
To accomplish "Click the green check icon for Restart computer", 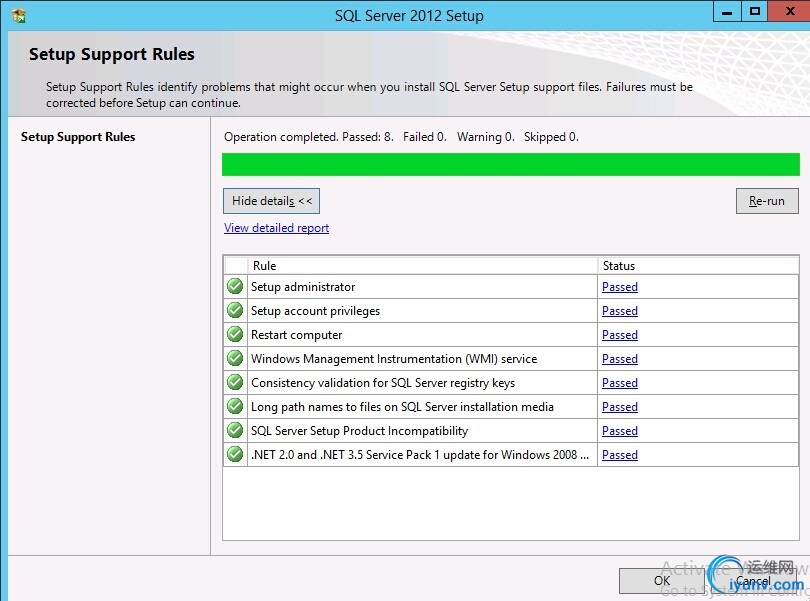I will [x=235, y=334].
